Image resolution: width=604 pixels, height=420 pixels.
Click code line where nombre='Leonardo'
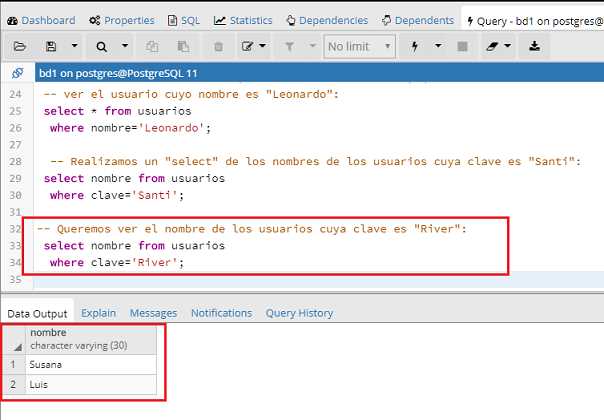pyautogui.click(x=130, y=128)
